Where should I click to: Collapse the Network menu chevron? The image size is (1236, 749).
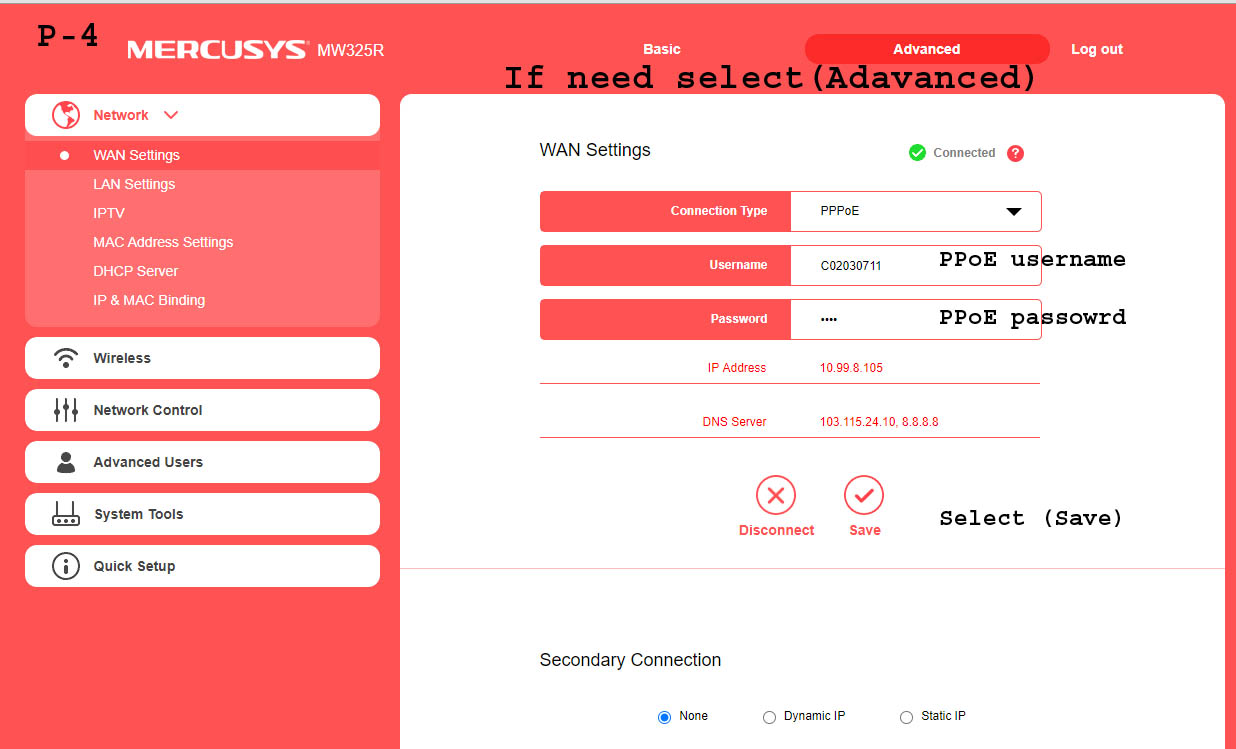(171, 115)
